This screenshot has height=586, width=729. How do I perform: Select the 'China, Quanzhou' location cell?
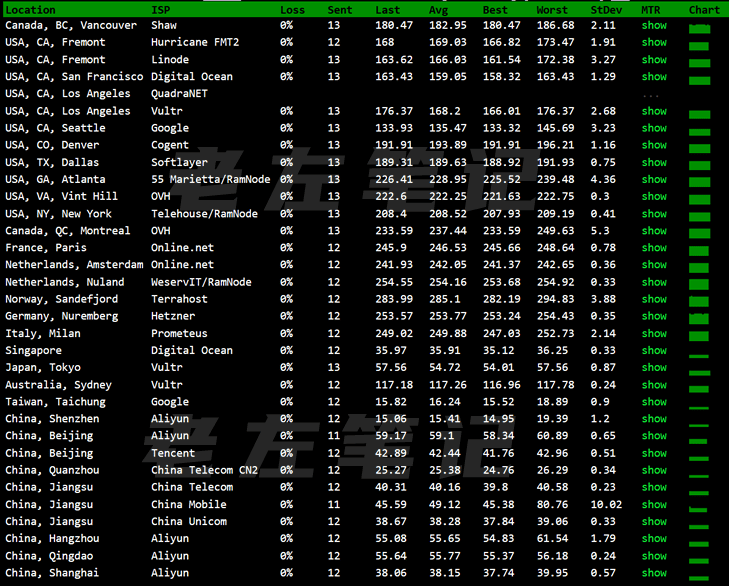(52, 471)
